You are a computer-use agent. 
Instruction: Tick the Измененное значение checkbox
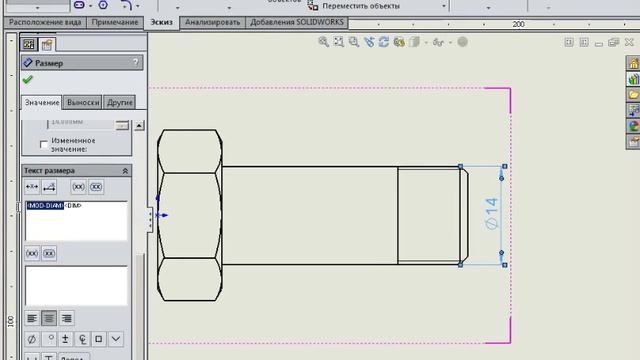(44, 144)
